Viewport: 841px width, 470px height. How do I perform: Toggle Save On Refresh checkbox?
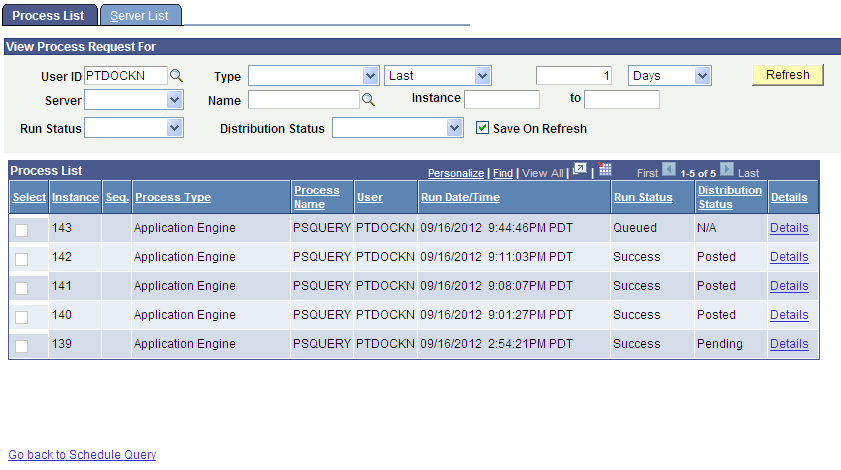tap(482, 128)
